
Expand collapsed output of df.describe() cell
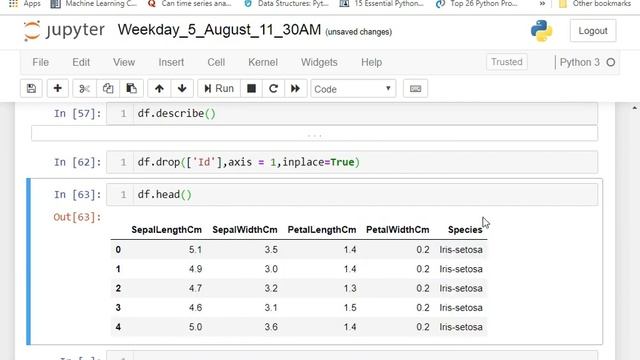pyautogui.click(x=314, y=134)
